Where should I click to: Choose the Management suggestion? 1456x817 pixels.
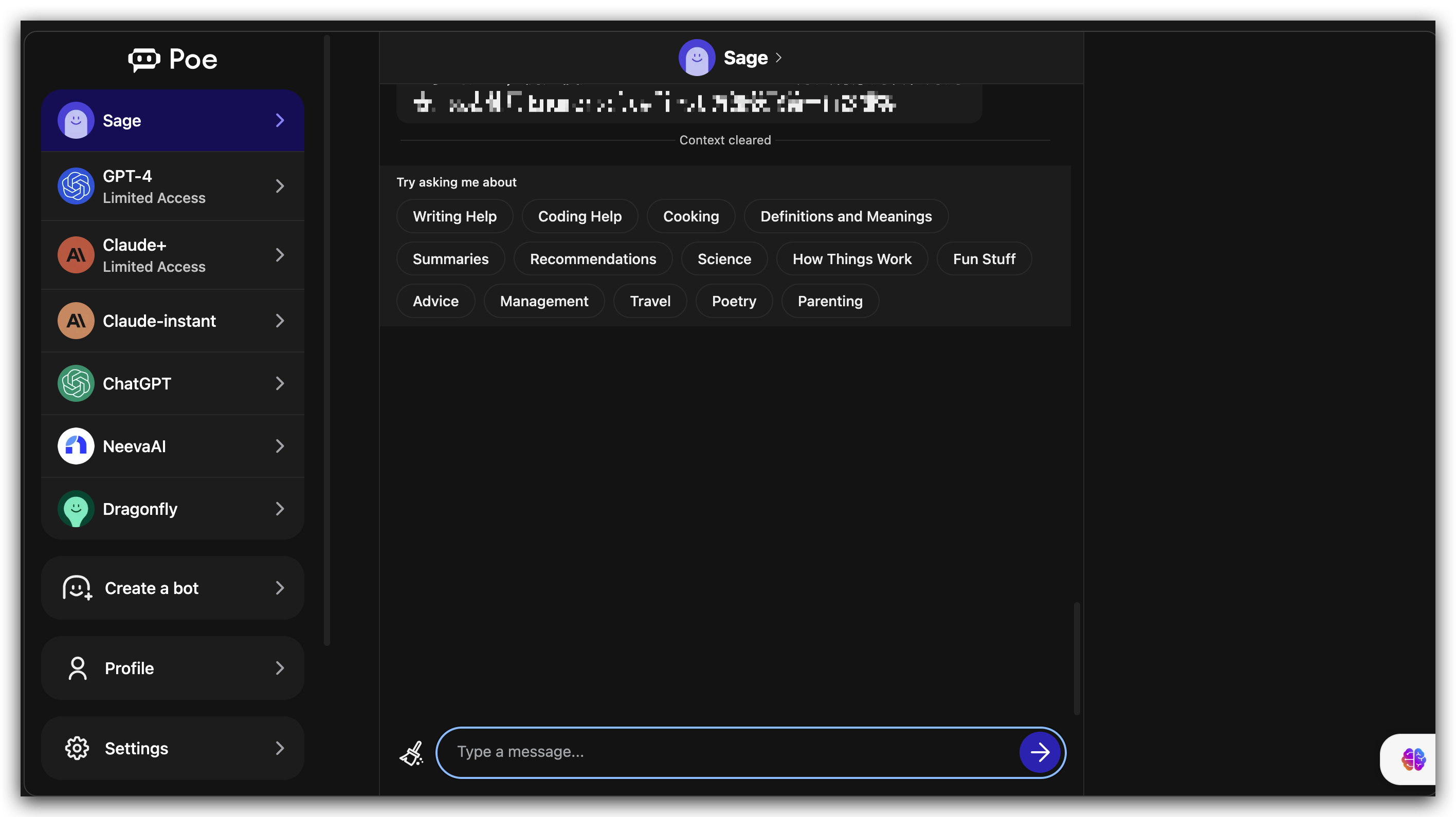coord(544,301)
